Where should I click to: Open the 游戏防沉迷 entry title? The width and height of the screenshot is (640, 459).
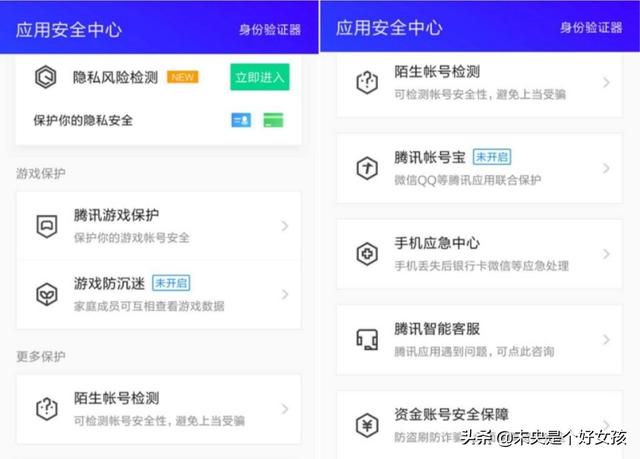109,283
